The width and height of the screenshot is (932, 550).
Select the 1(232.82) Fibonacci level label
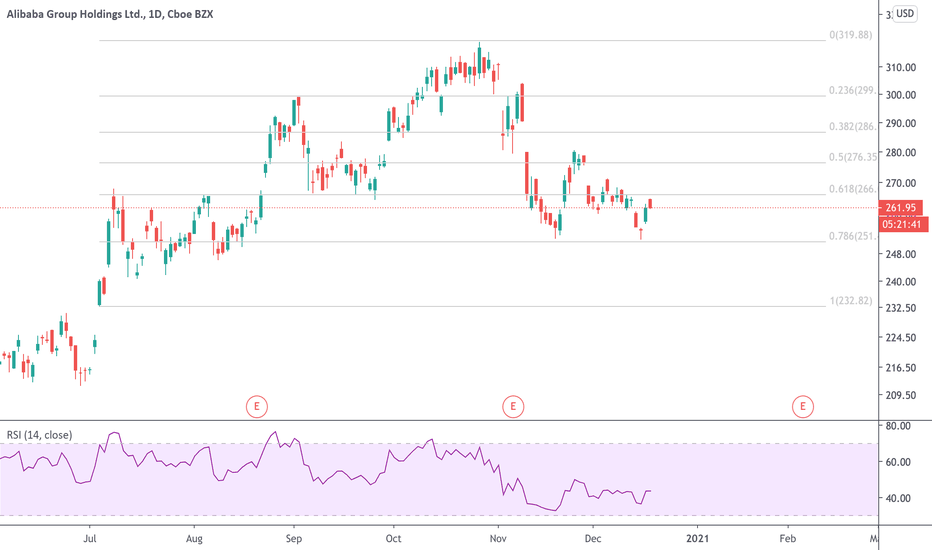pos(851,301)
